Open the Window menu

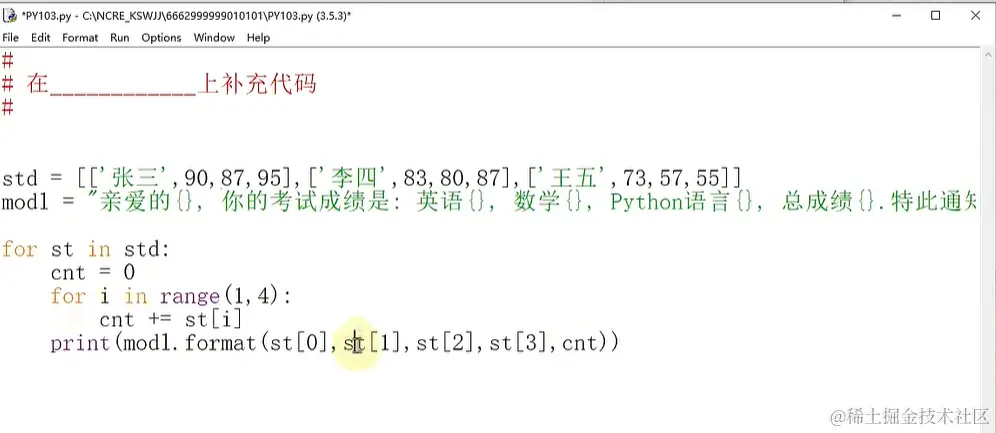coord(214,37)
